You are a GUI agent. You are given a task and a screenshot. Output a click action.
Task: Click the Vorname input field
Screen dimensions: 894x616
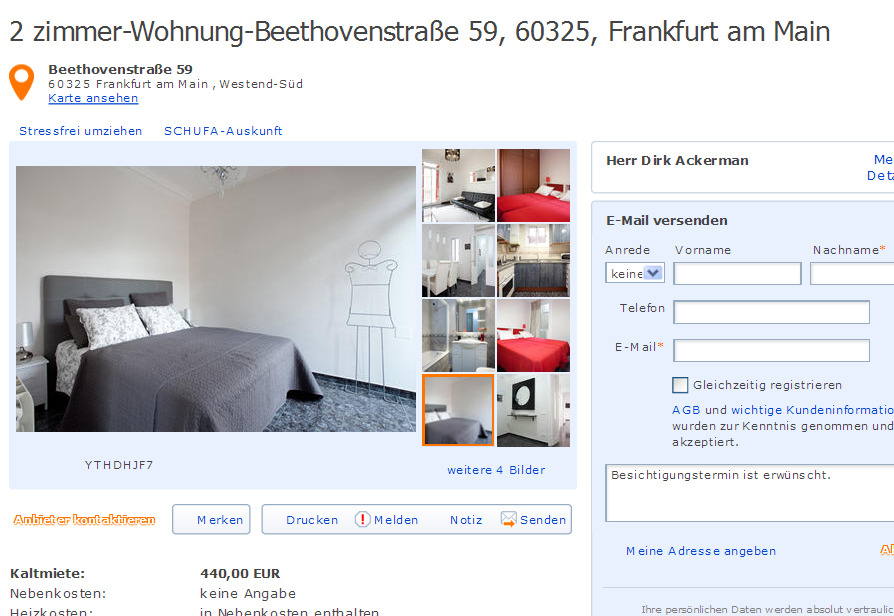click(x=737, y=274)
